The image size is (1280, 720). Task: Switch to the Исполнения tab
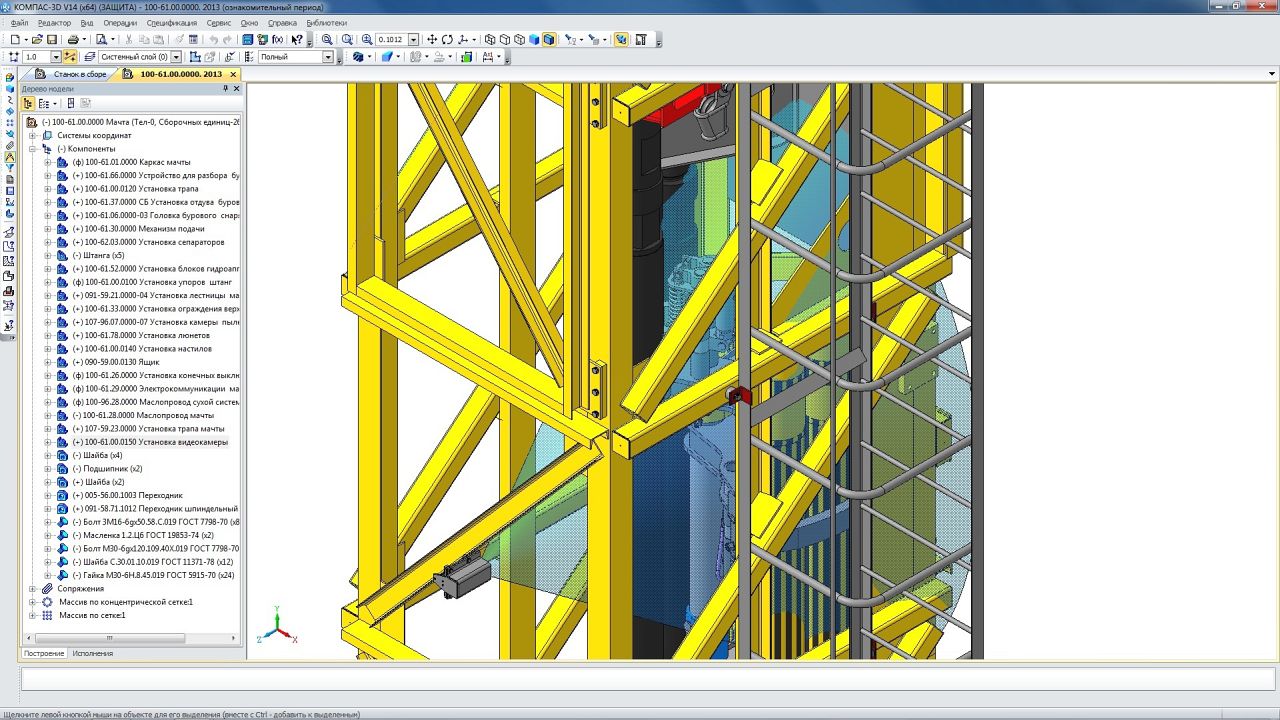pos(93,653)
